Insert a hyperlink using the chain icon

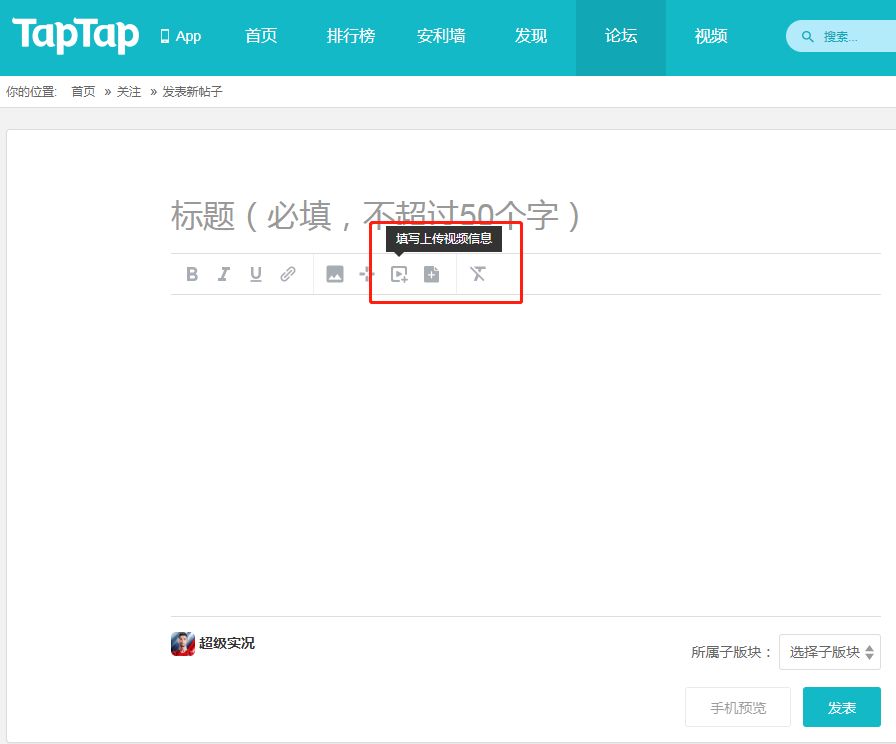pyautogui.click(x=287, y=274)
